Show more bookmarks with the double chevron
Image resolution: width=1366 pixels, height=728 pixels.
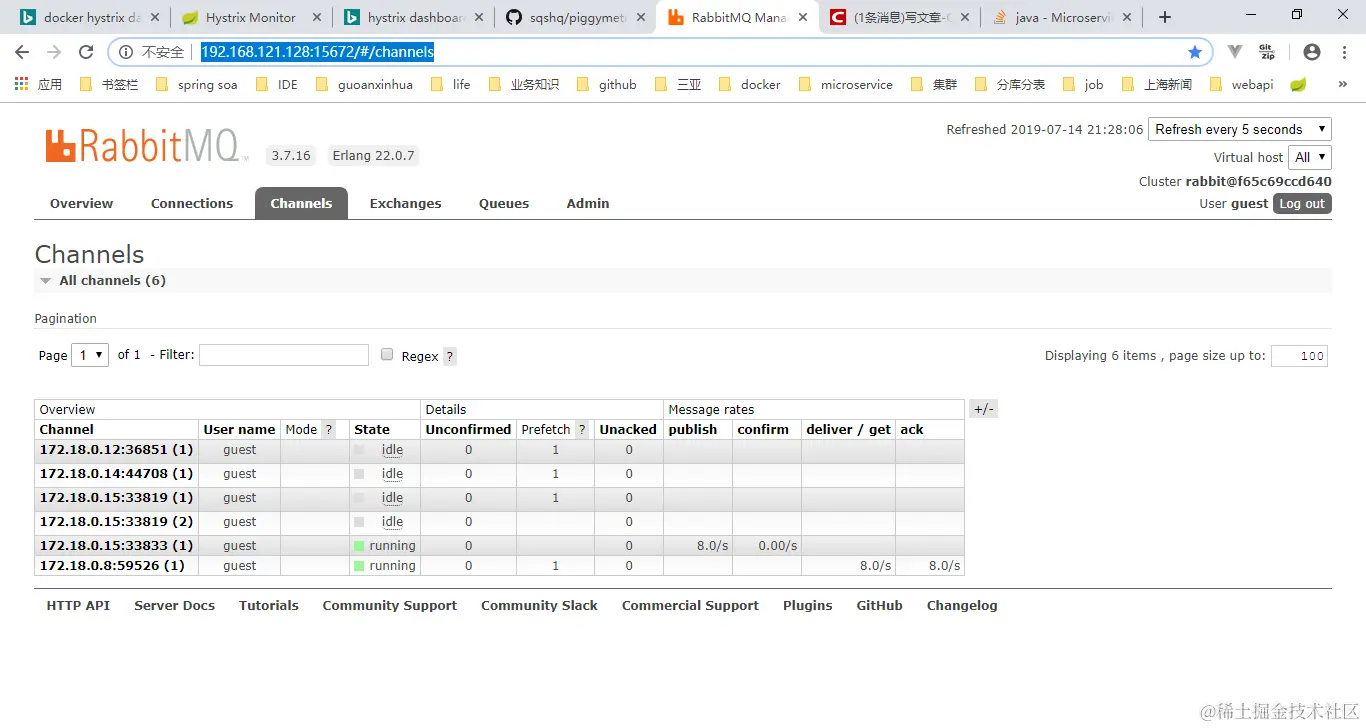tap(1342, 84)
